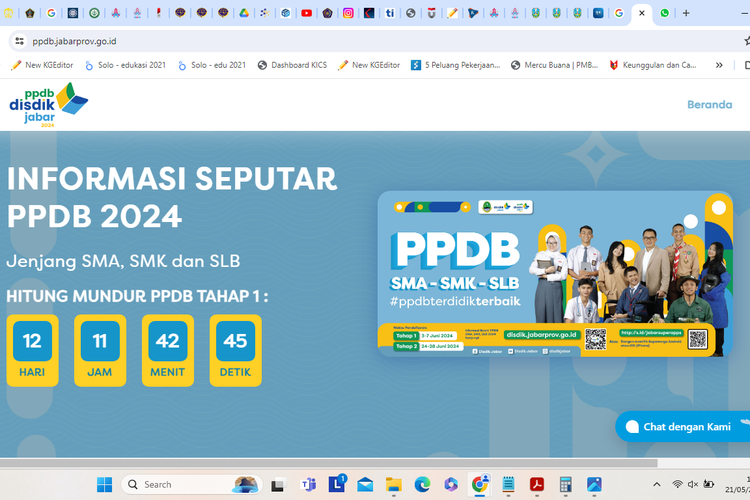Expand the system tray hidden icons

[655, 485]
